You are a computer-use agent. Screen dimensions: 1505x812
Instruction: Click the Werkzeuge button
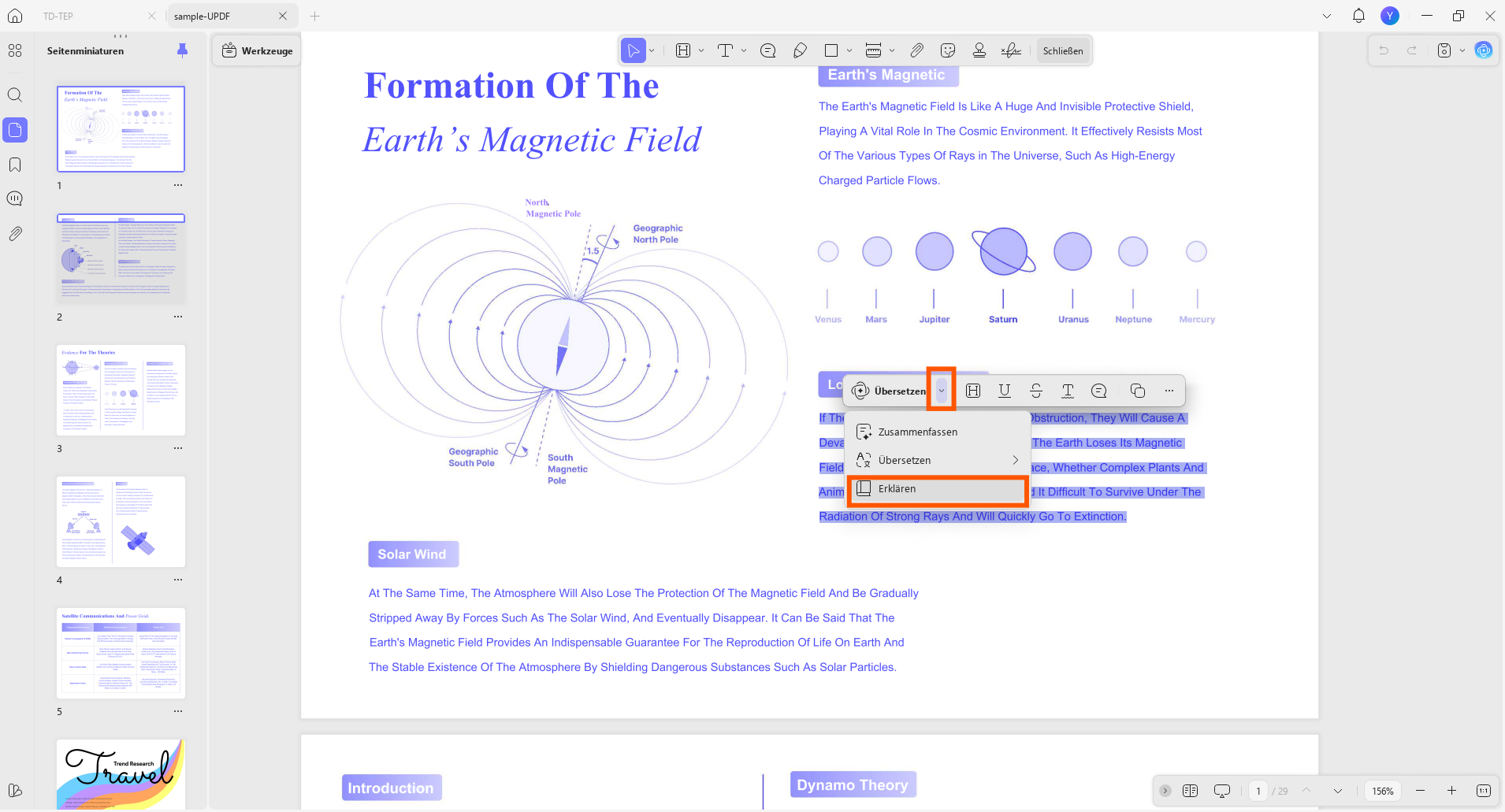pyautogui.click(x=257, y=50)
